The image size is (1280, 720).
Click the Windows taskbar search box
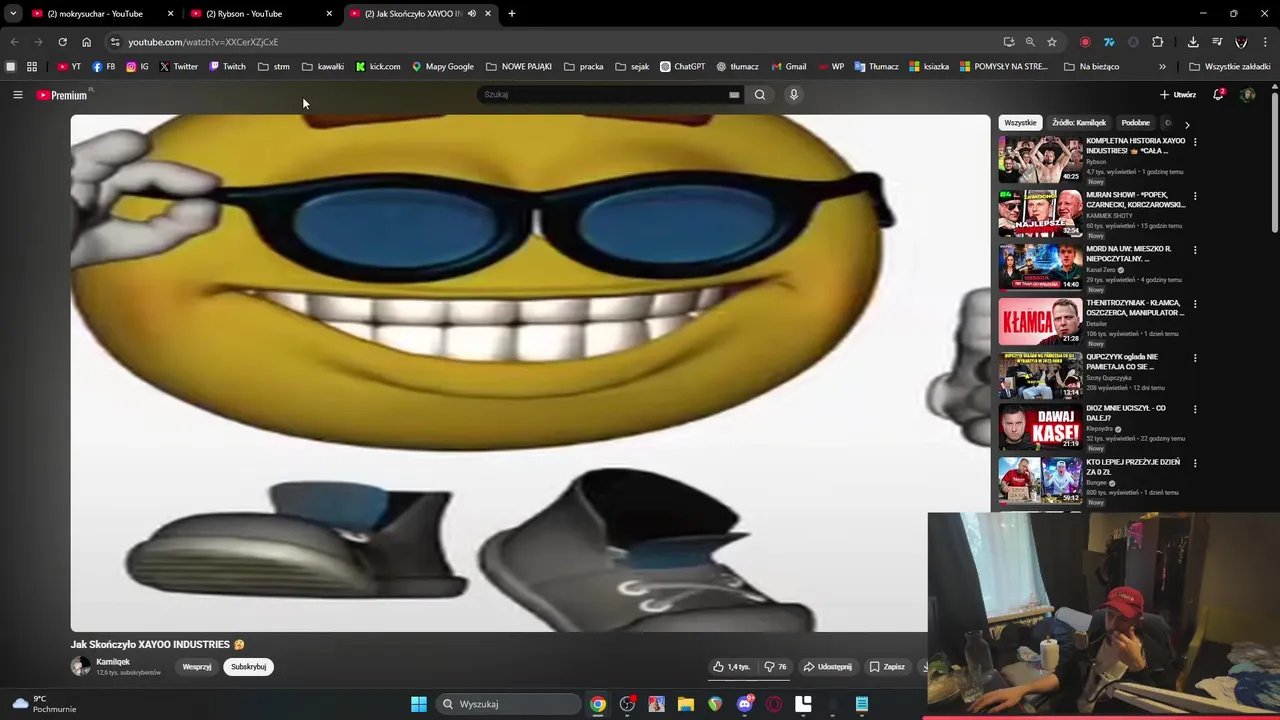click(x=508, y=704)
